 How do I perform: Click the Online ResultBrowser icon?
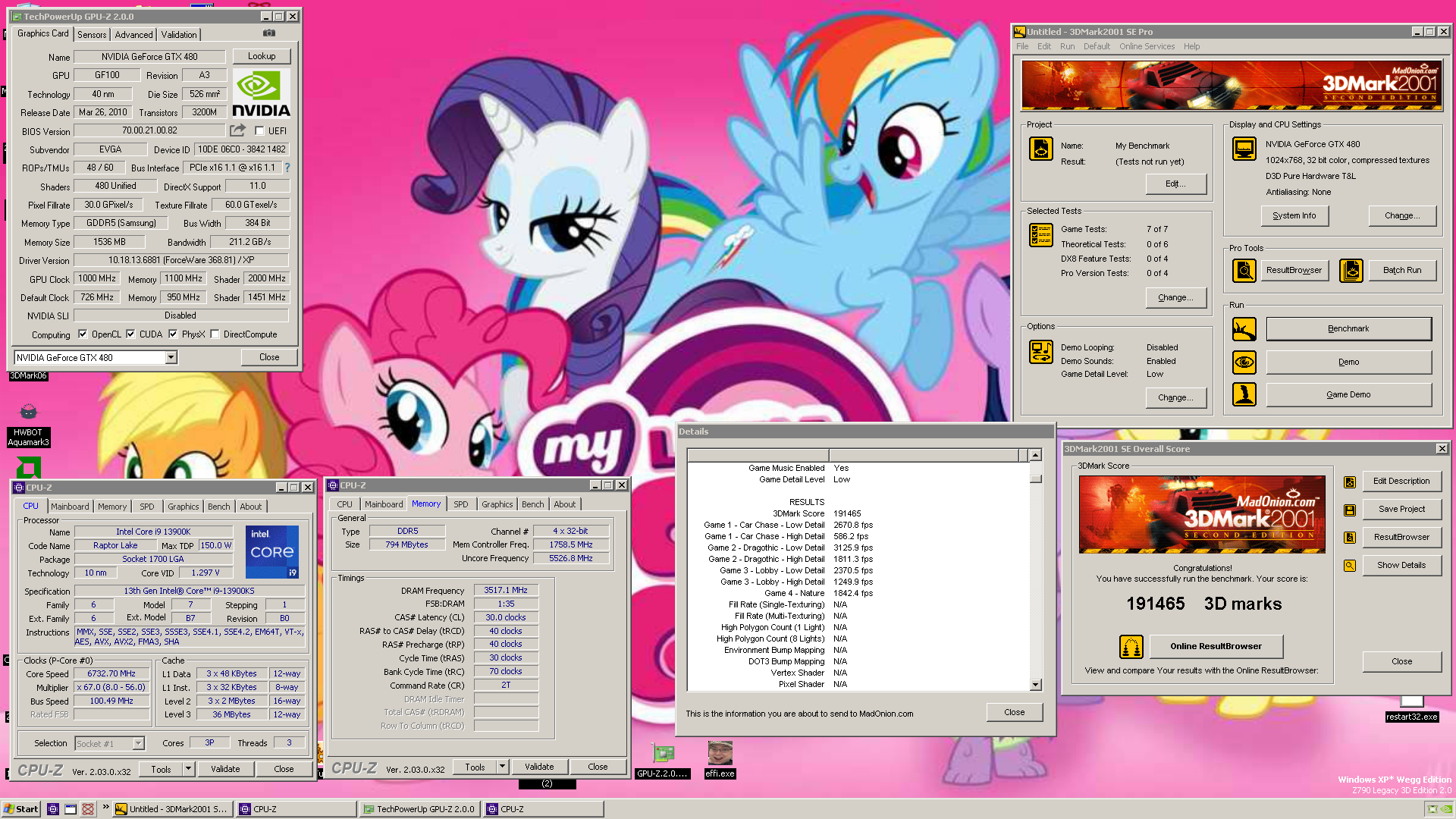[x=1131, y=647]
